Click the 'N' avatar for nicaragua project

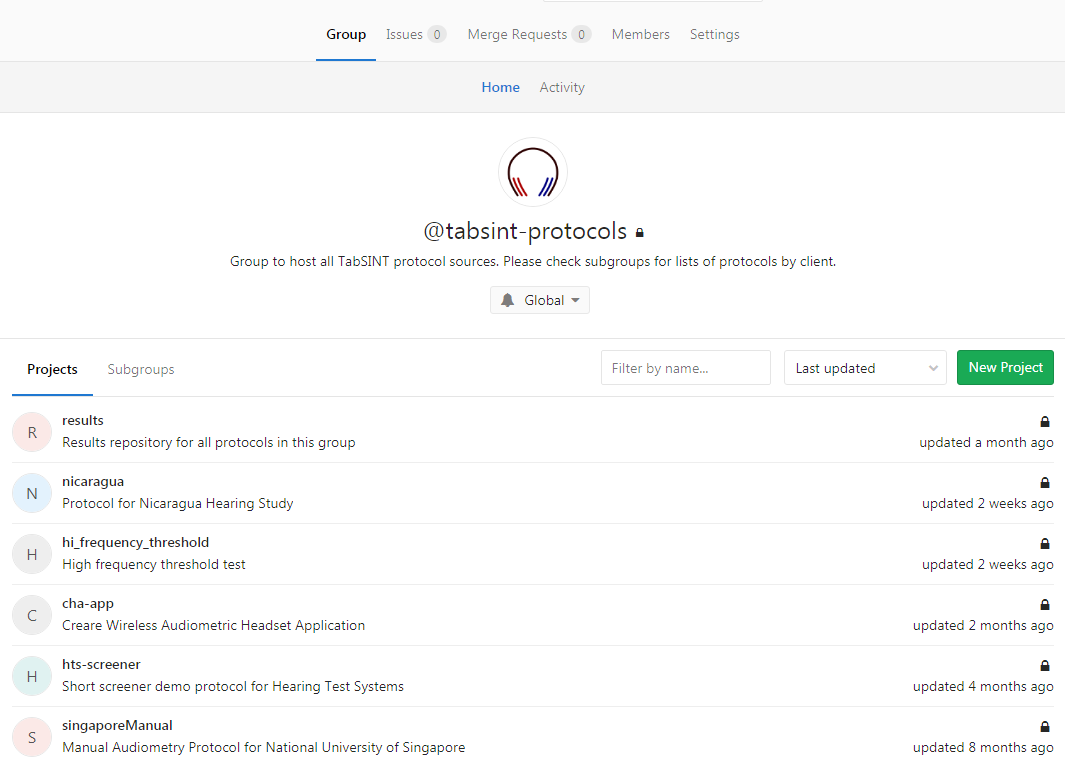pyautogui.click(x=32, y=493)
